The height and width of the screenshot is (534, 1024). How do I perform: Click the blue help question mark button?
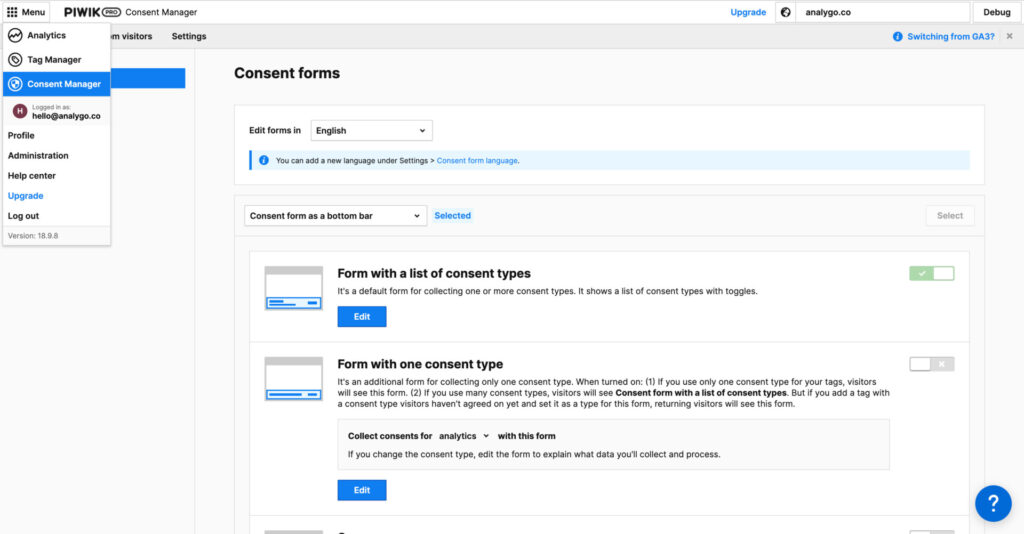click(x=993, y=503)
